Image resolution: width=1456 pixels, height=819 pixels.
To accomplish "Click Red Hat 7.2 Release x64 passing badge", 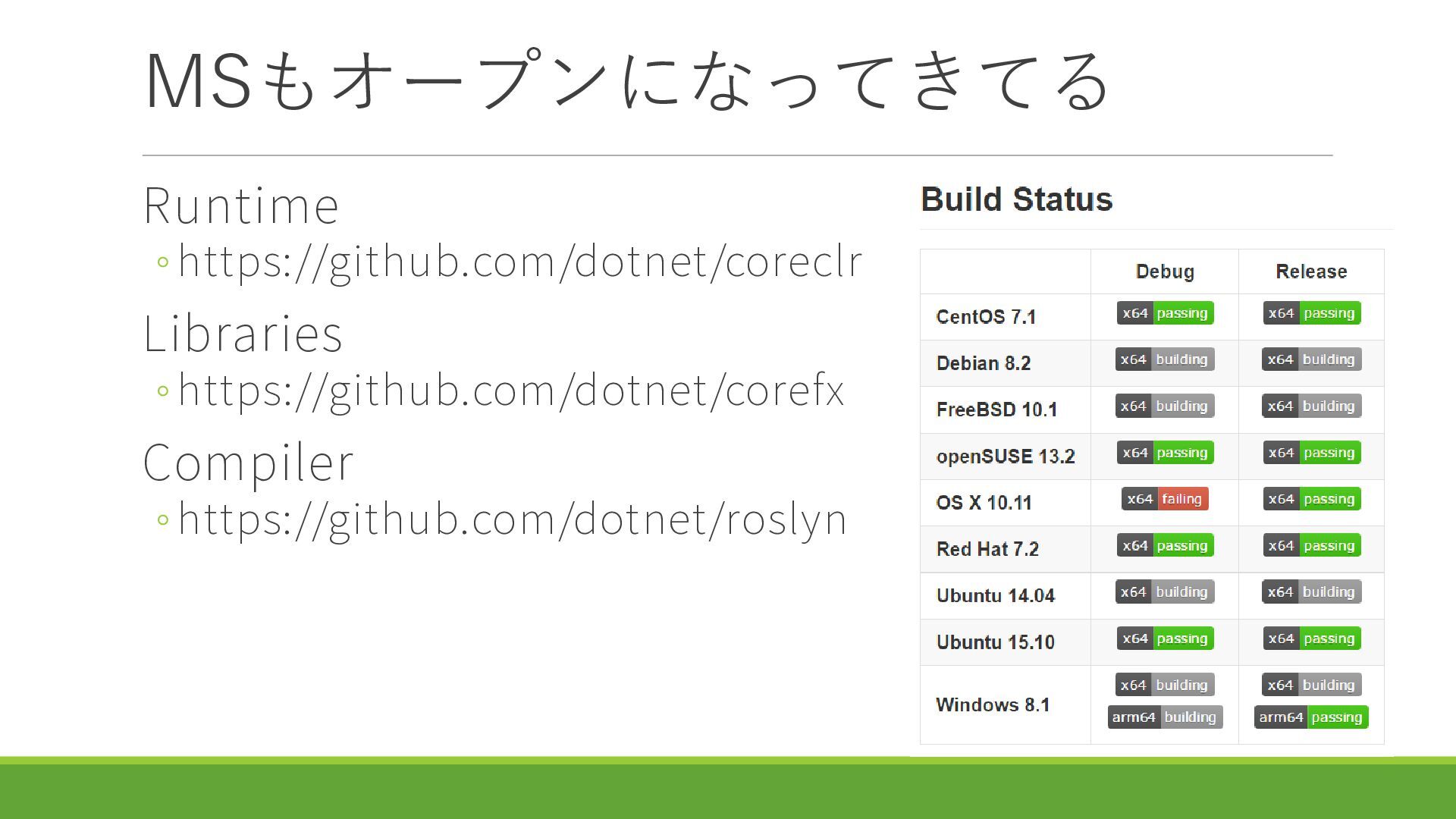I will [x=1312, y=545].
